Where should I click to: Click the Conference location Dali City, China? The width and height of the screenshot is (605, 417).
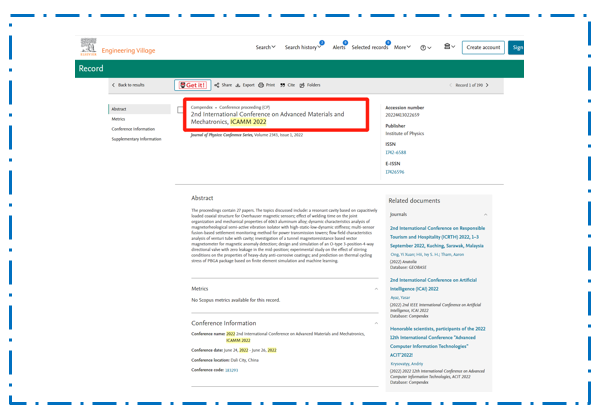tap(245, 360)
